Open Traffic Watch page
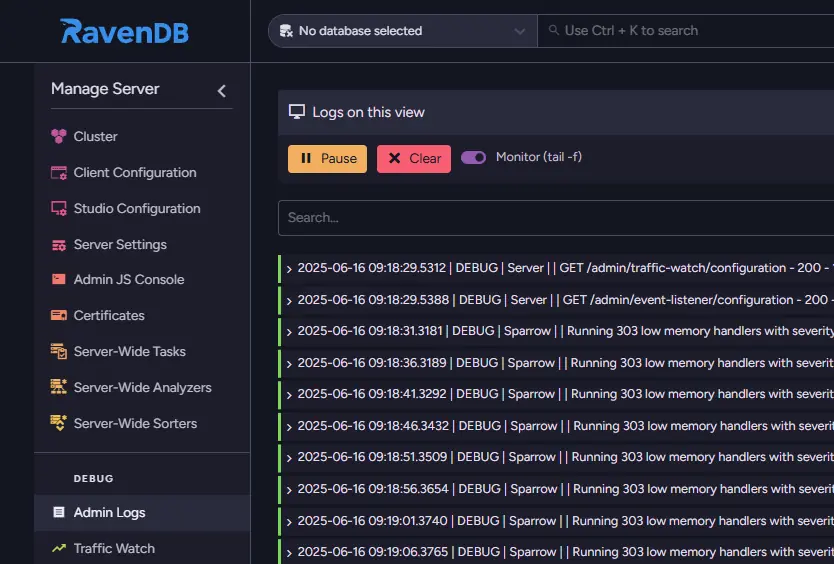834x564 pixels. tap(142, 548)
